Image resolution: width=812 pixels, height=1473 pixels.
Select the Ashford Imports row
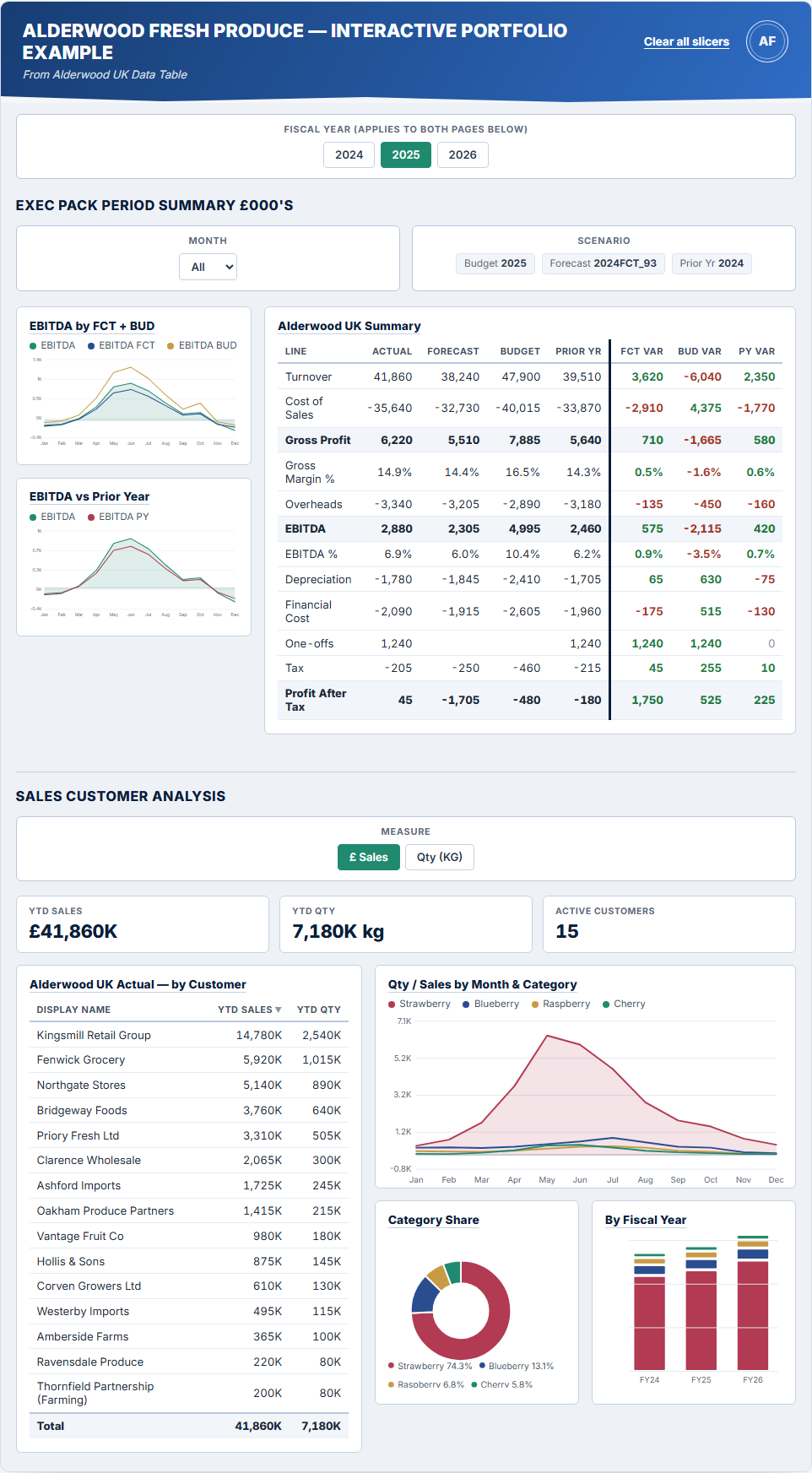189,1185
